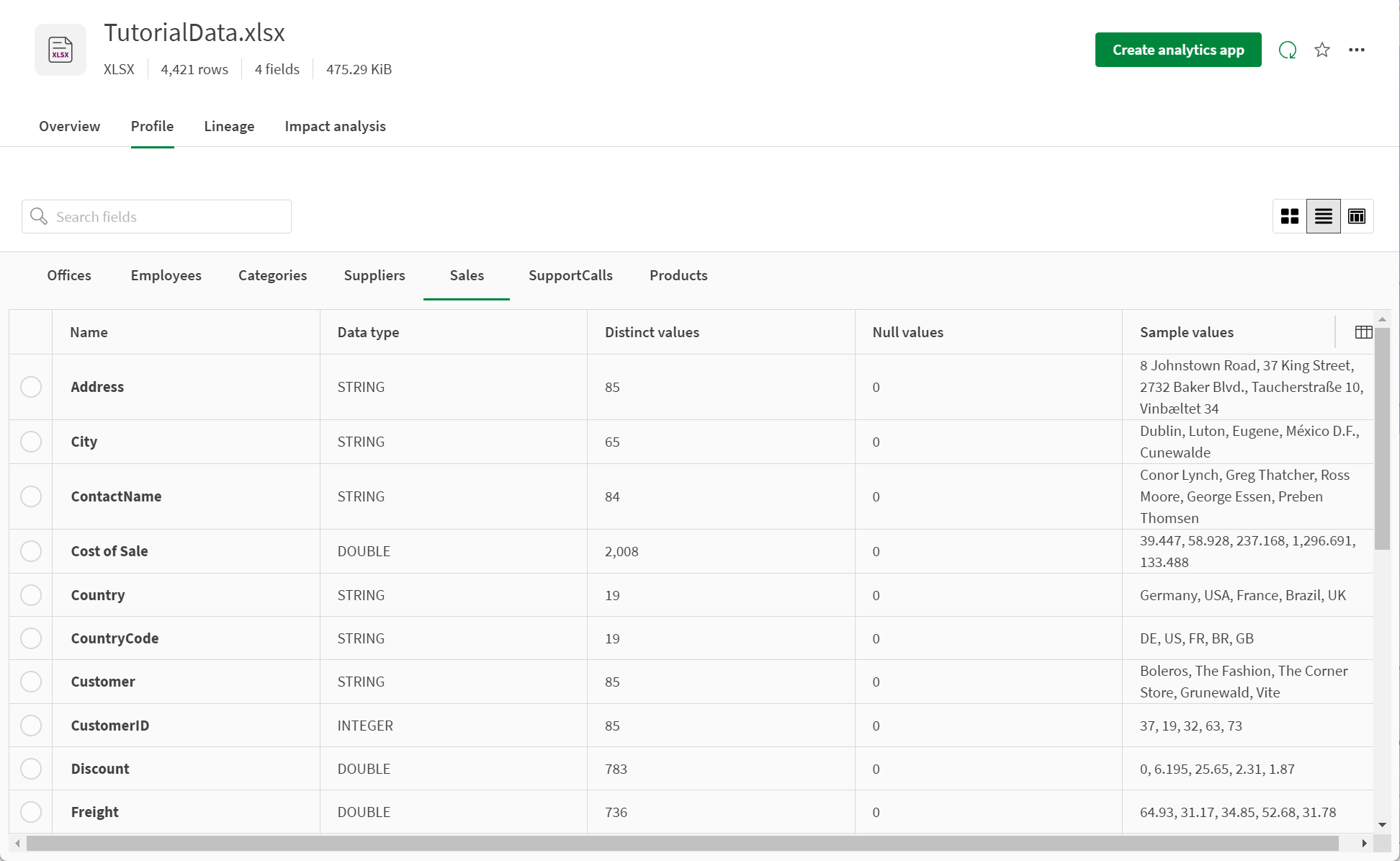The height and width of the screenshot is (861, 1400).
Task: Click the list view icon
Action: coord(1322,216)
